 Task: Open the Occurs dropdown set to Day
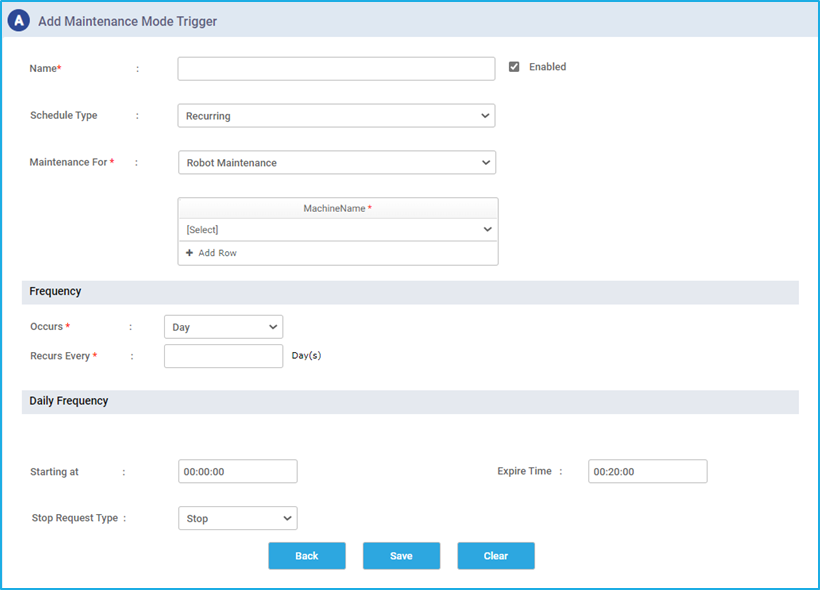[223, 327]
